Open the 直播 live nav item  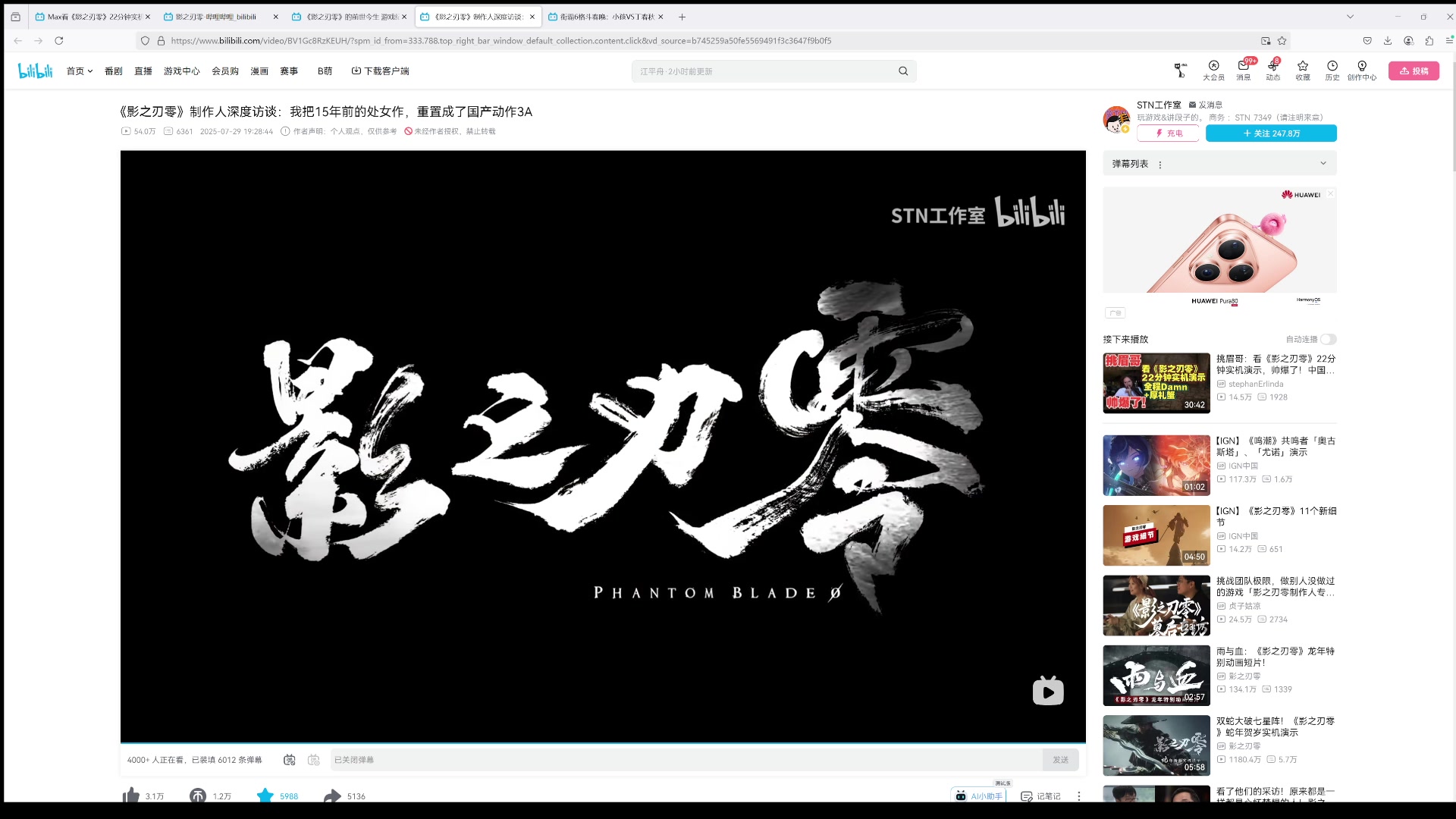click(143, 71)
